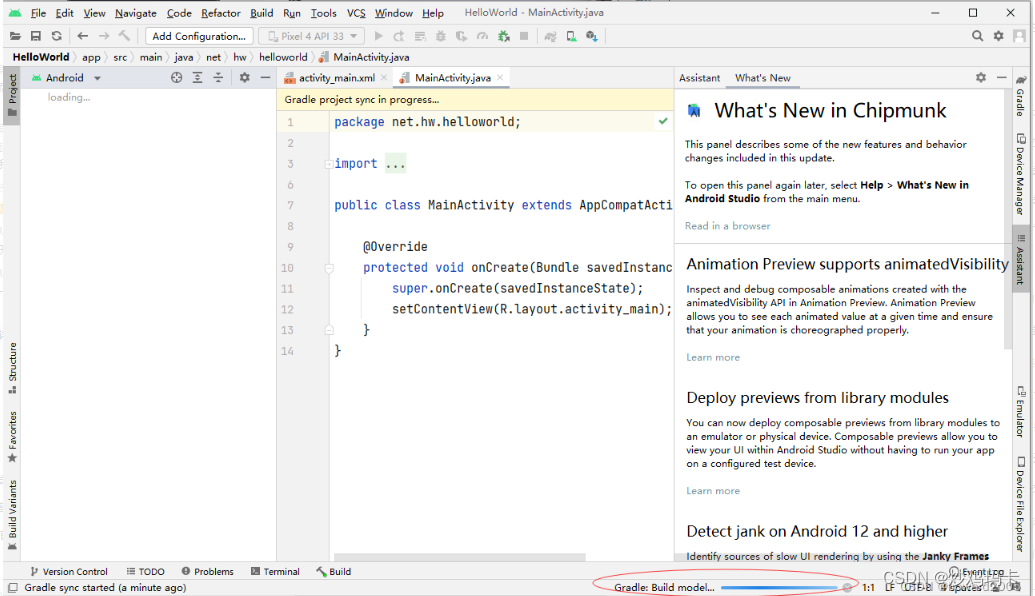Screen dimensions: 1035x596
Task: Click the Gradle build progress bar
Action: click(780, 587)
